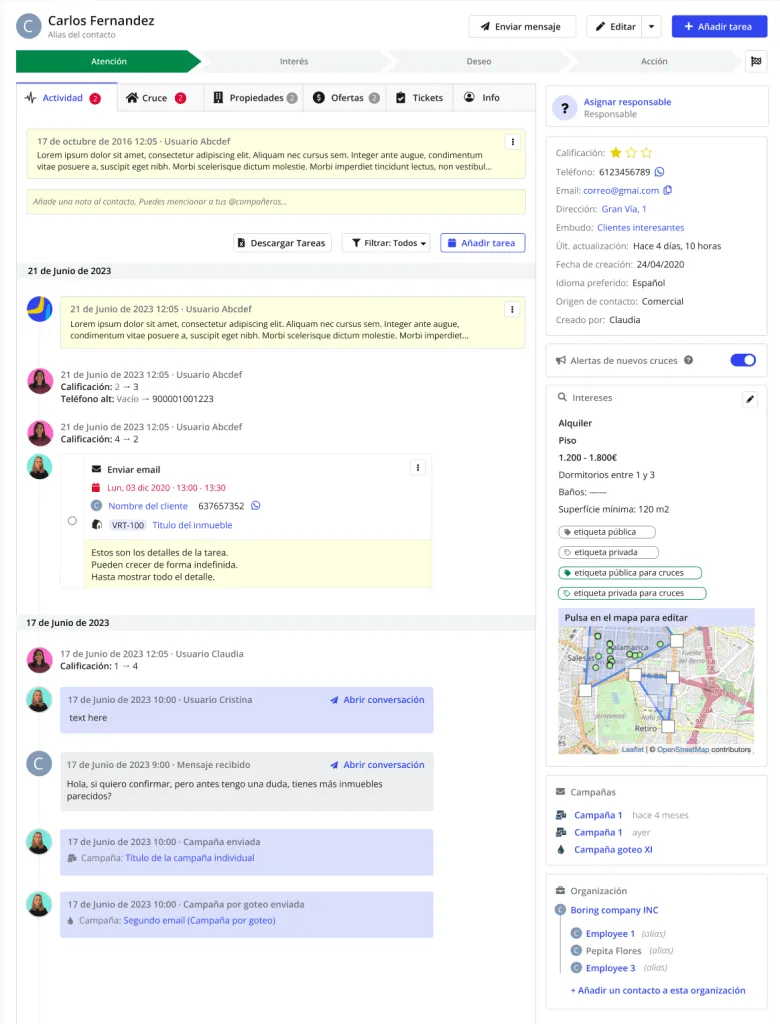Set rating with the third star

click(646, 153)
